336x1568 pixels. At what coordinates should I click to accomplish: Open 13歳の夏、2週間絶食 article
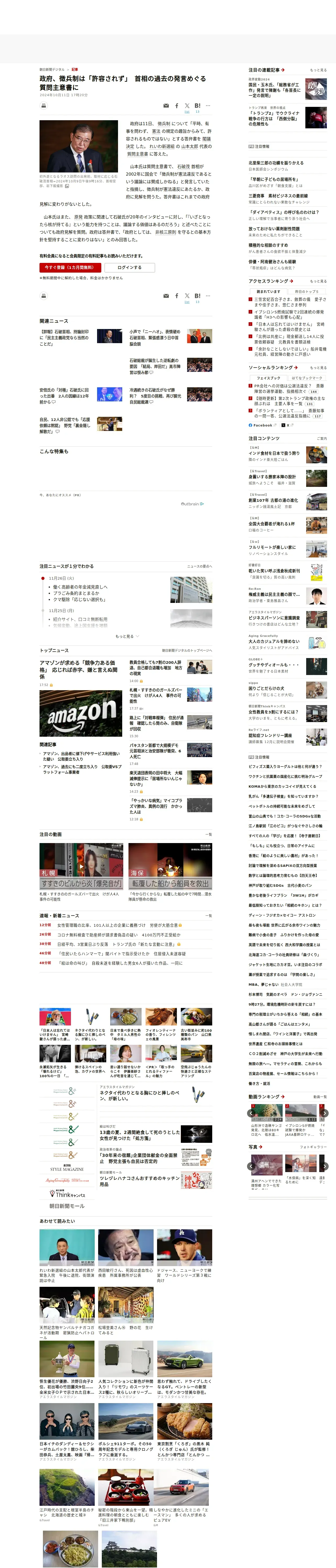[140, 1135]
